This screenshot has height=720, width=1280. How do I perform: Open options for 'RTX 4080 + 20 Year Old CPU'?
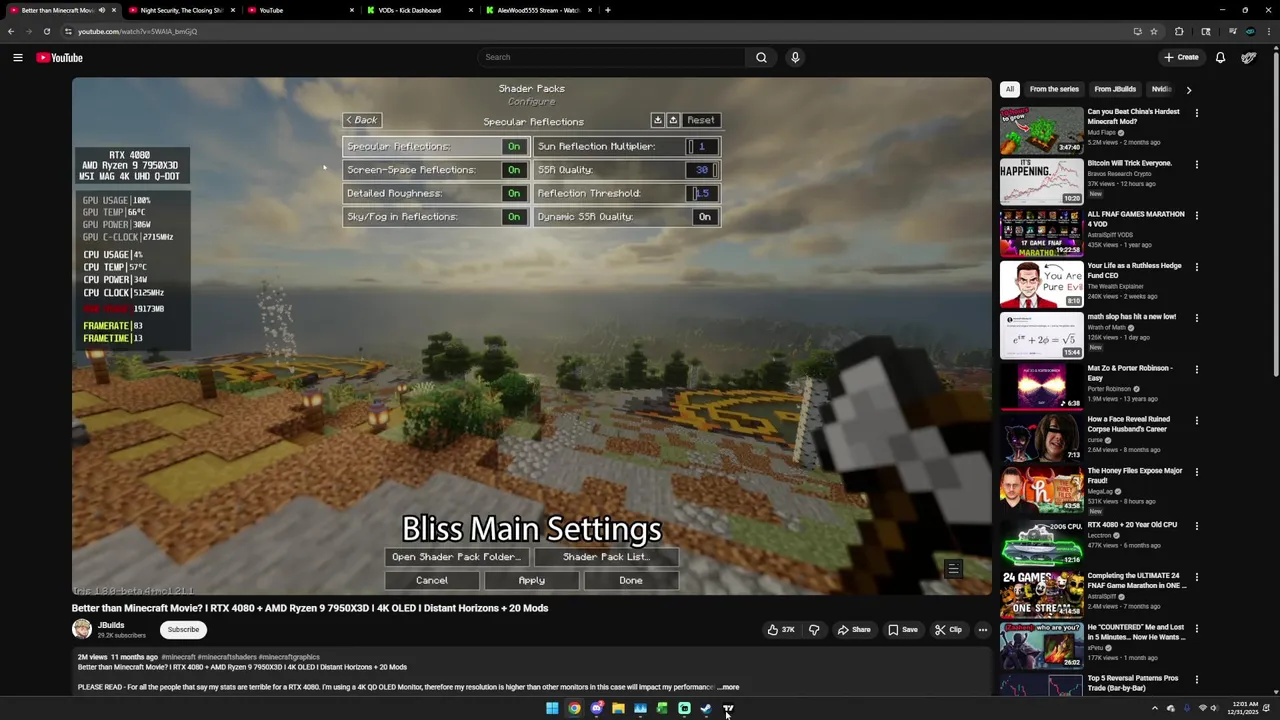coord(1196,526)
